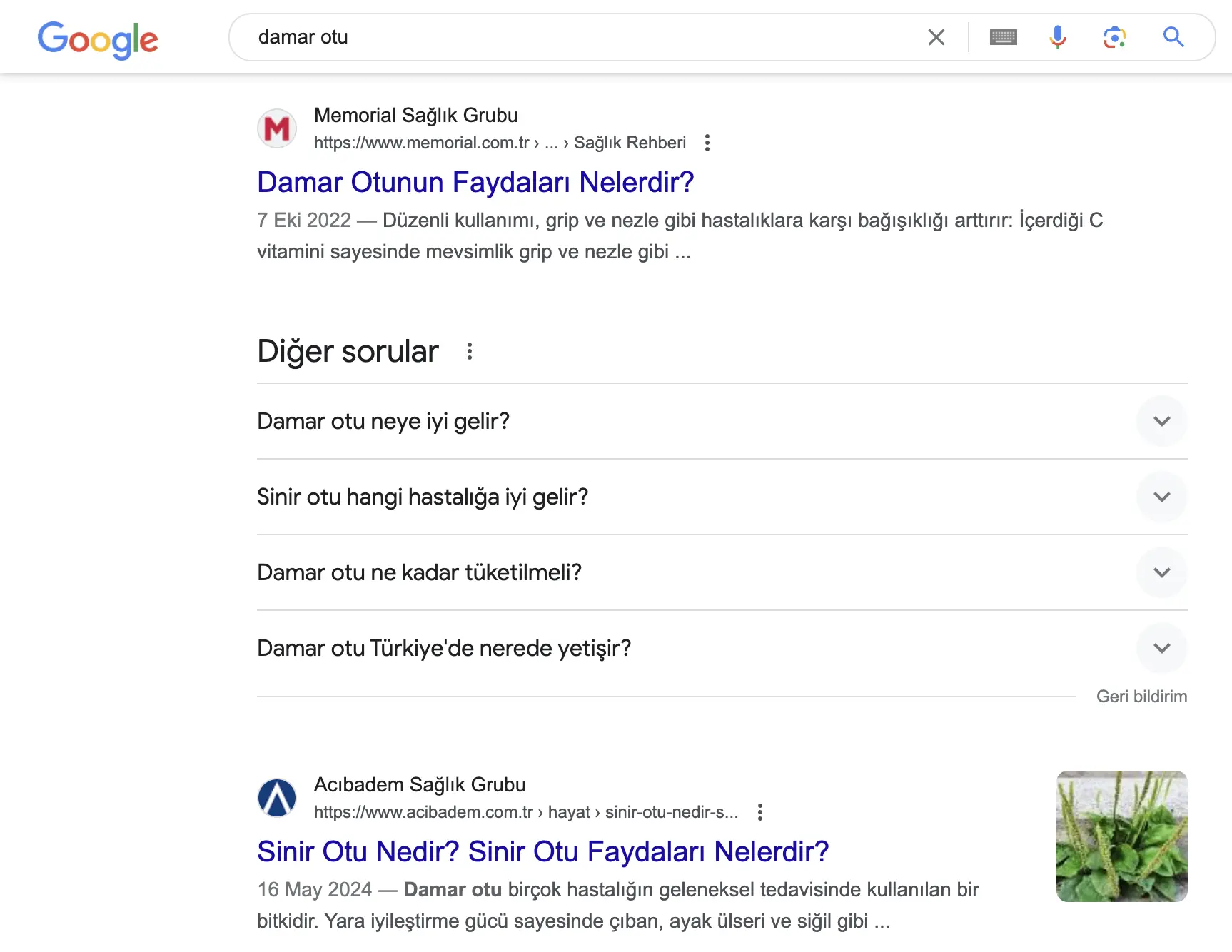The width and height of the screenshot is (1232, 952).
Task: Open more options beside Diğer sorular
Action: [470, 351]
